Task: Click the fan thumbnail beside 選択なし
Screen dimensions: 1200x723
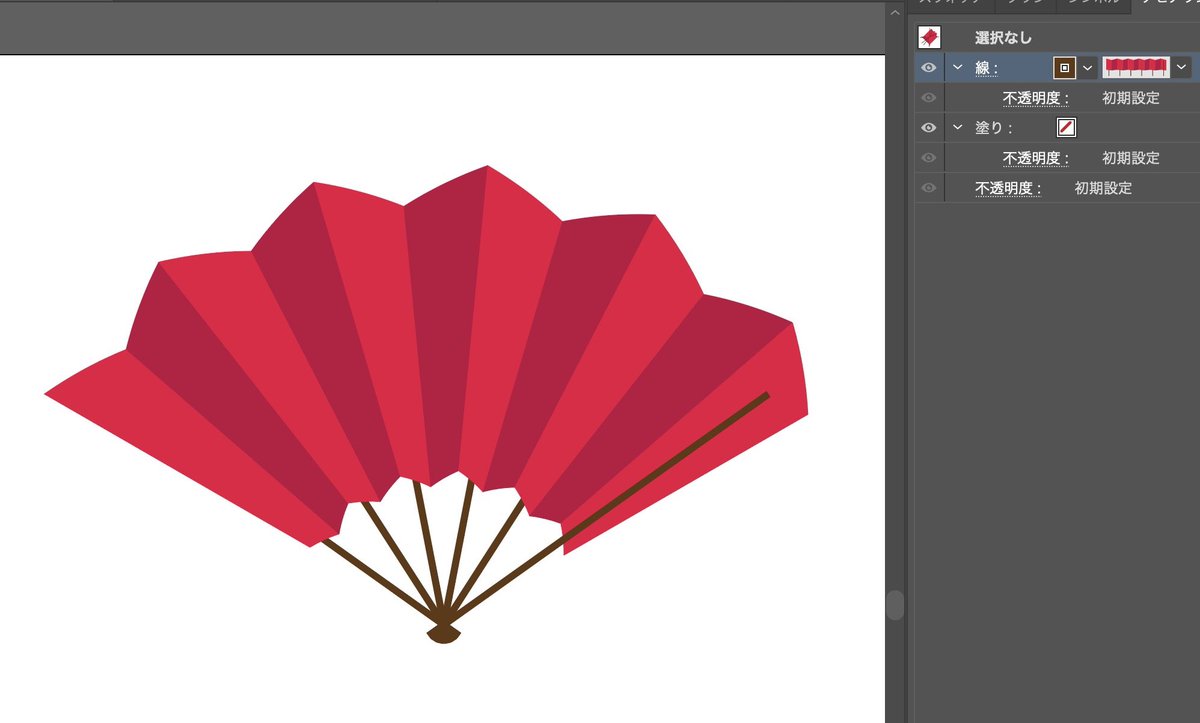Action: 929,38
